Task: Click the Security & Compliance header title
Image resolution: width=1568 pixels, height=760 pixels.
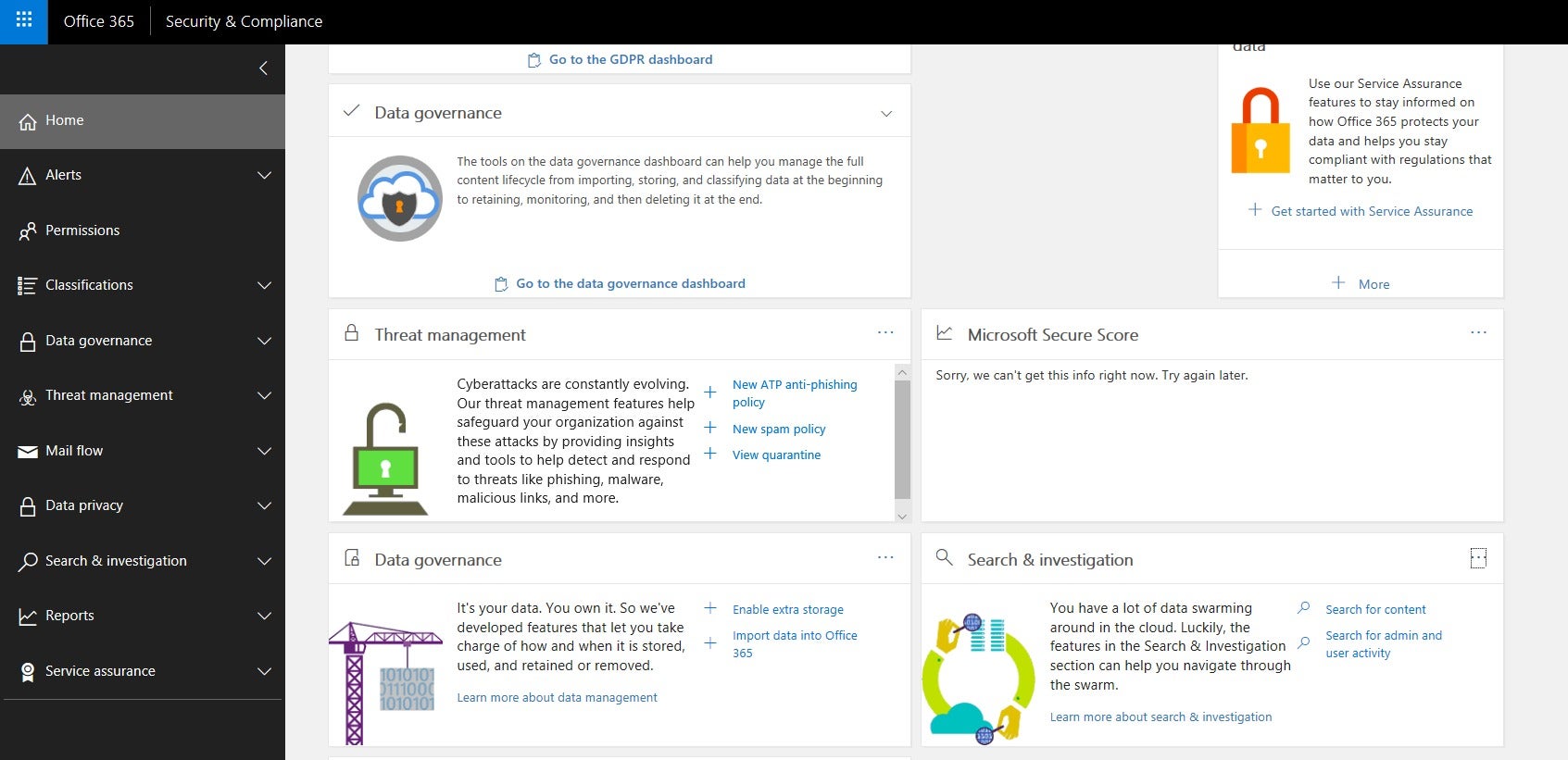Action: point(244,21)
